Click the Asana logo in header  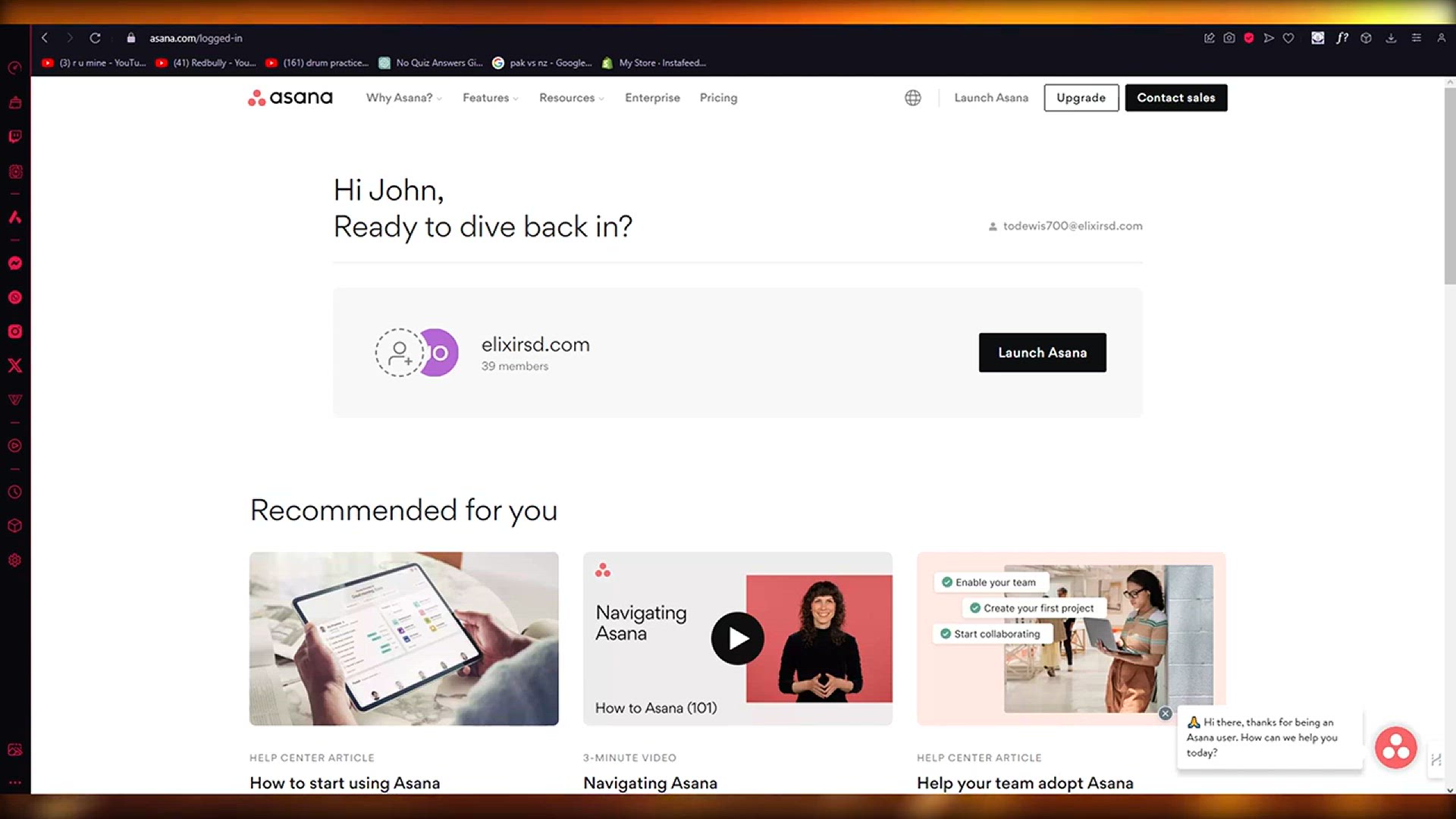[x=290, y=98]
